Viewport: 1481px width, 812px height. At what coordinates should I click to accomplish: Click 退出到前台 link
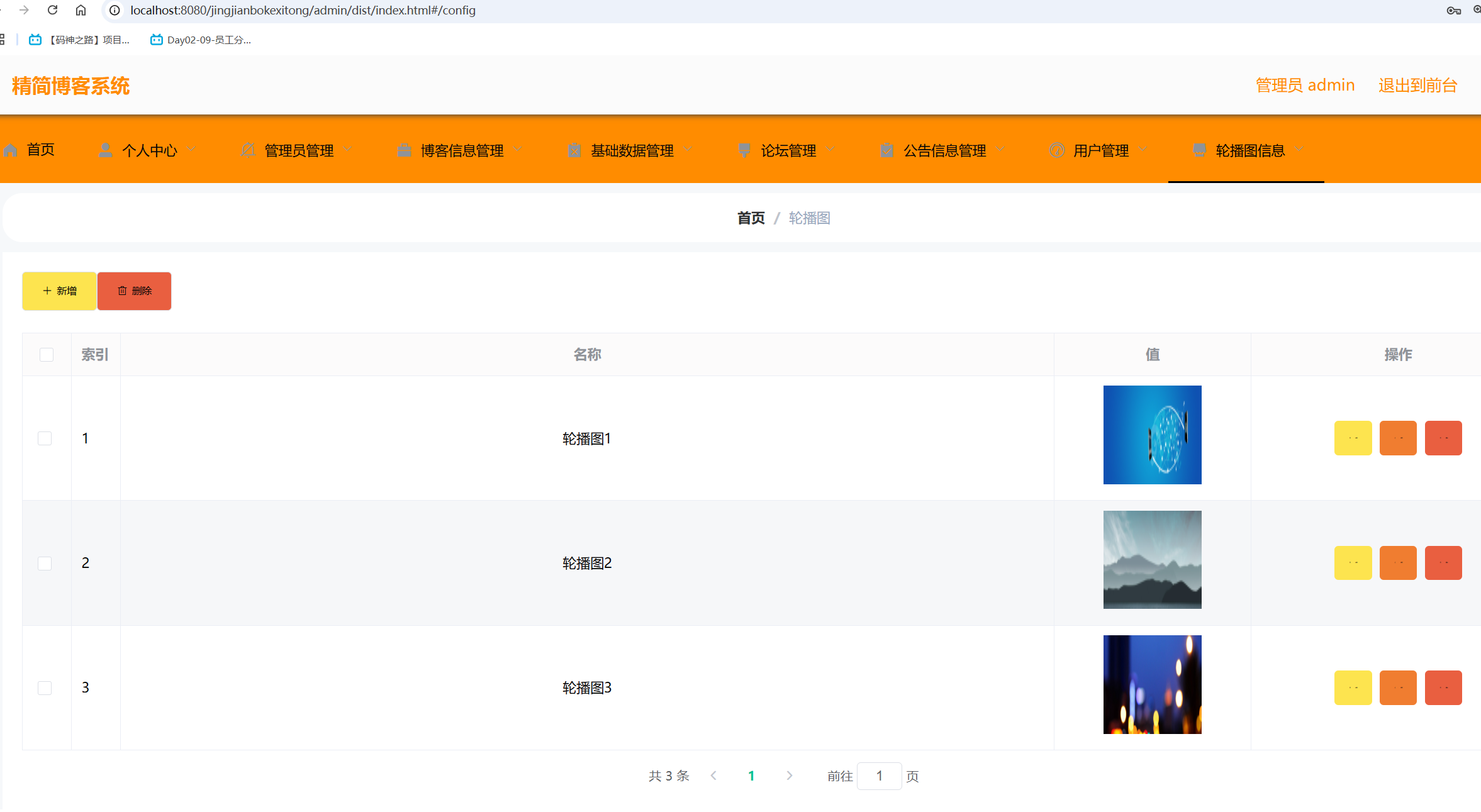point(1417,85)
